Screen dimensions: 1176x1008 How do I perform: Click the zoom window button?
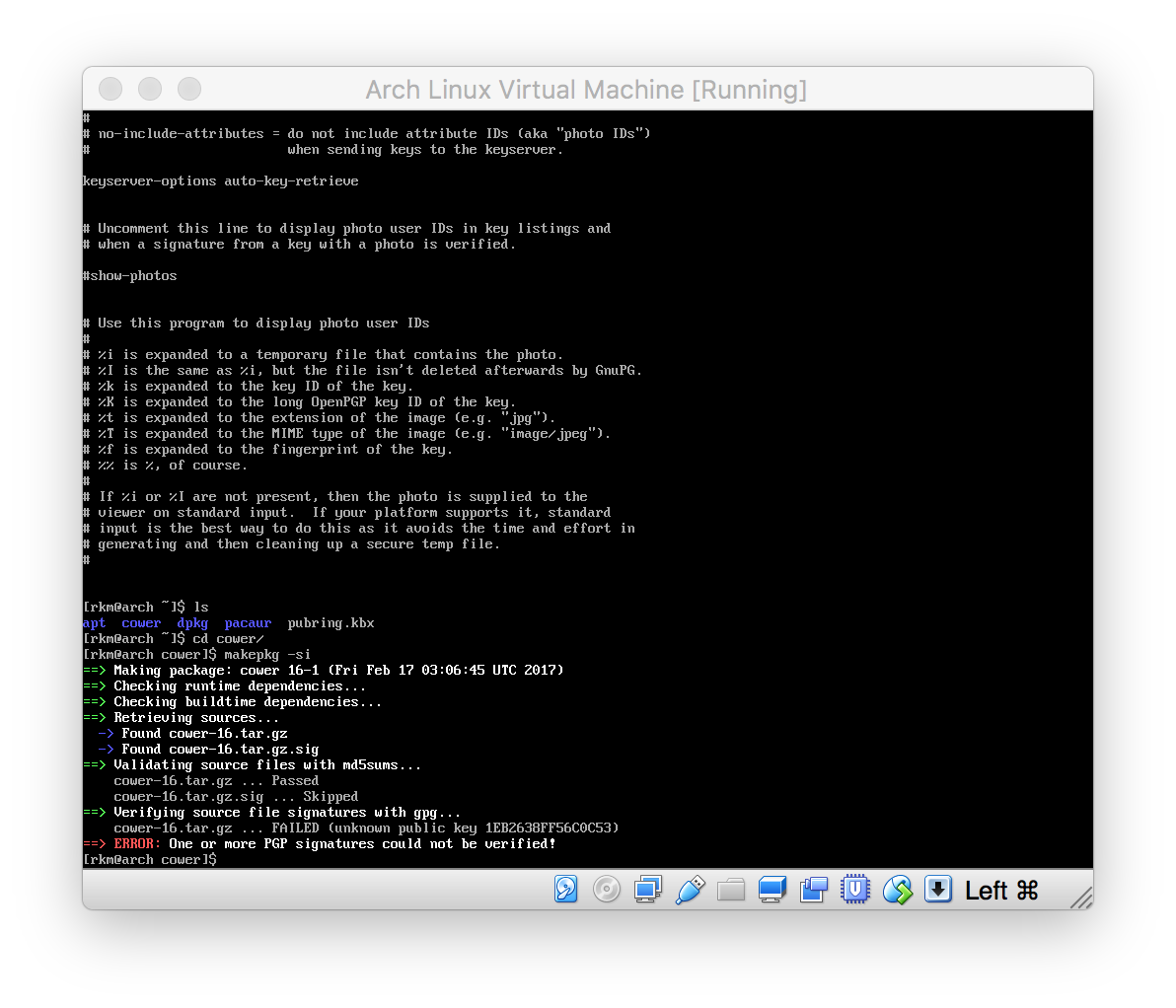tap(189, 89)
